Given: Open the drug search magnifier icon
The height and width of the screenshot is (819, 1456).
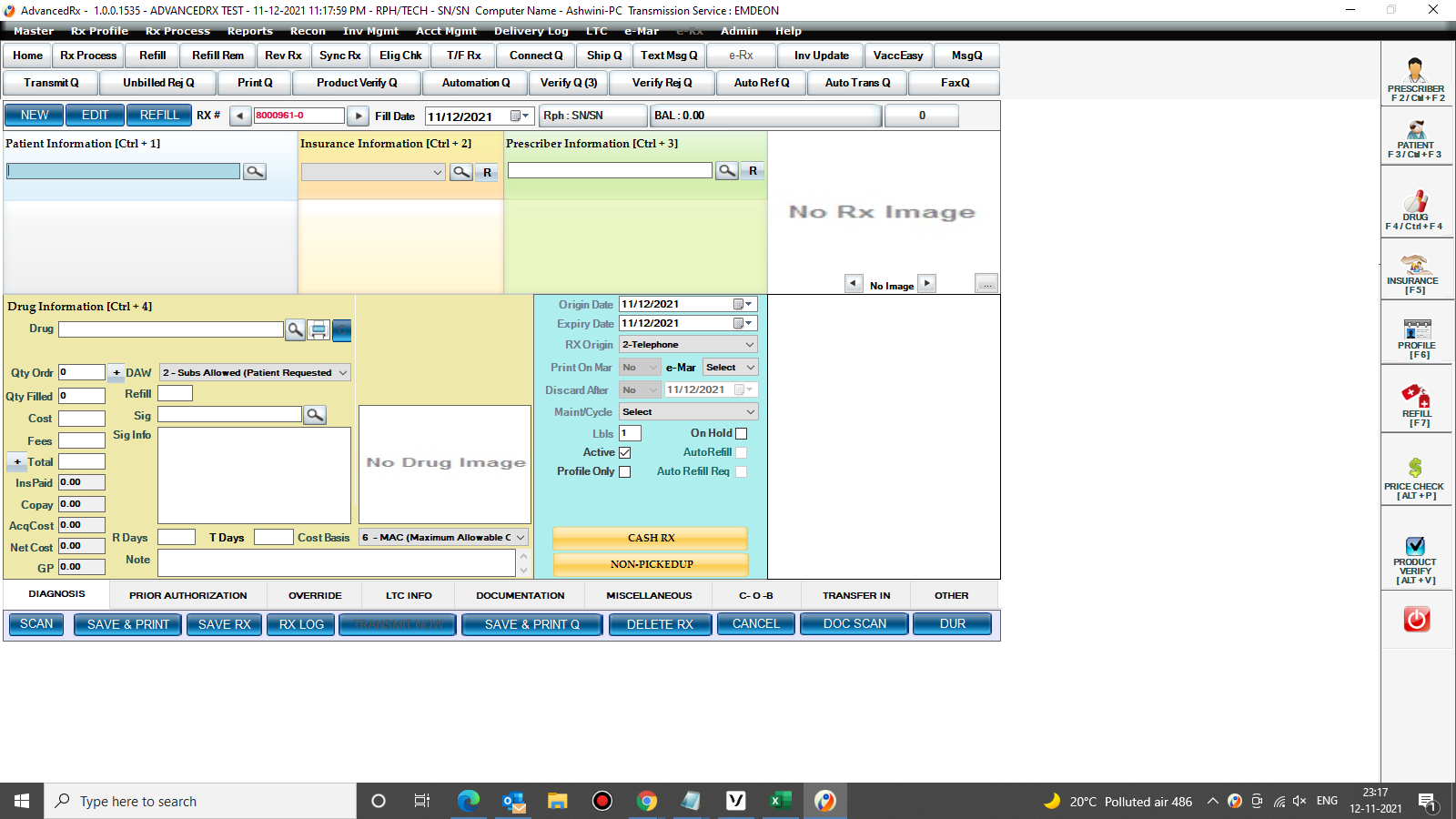Looking at the screenshot, I should pos(295,330).
